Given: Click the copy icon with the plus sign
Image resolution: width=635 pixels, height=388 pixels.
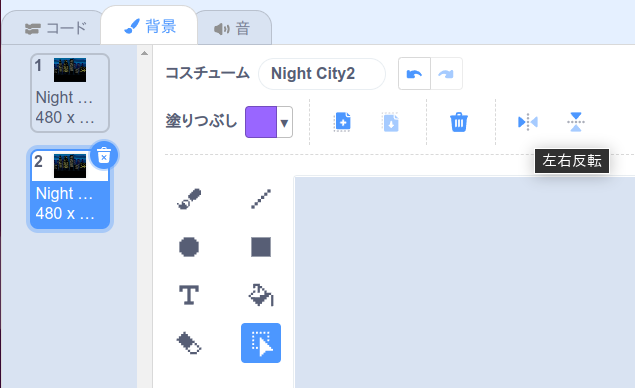Looking at the screenshot, I should pos(342,122).
